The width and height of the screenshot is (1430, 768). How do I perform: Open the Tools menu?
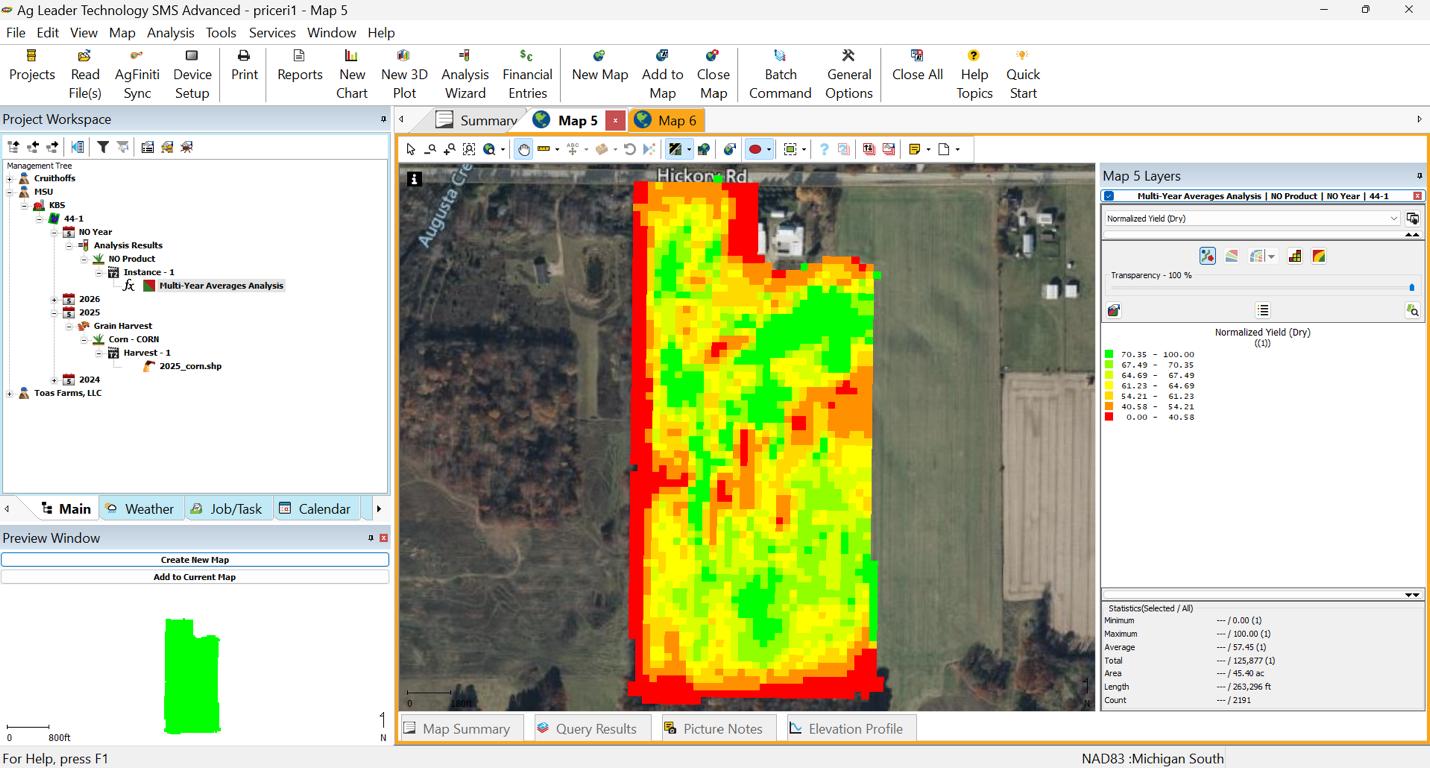tap(221, 33)
